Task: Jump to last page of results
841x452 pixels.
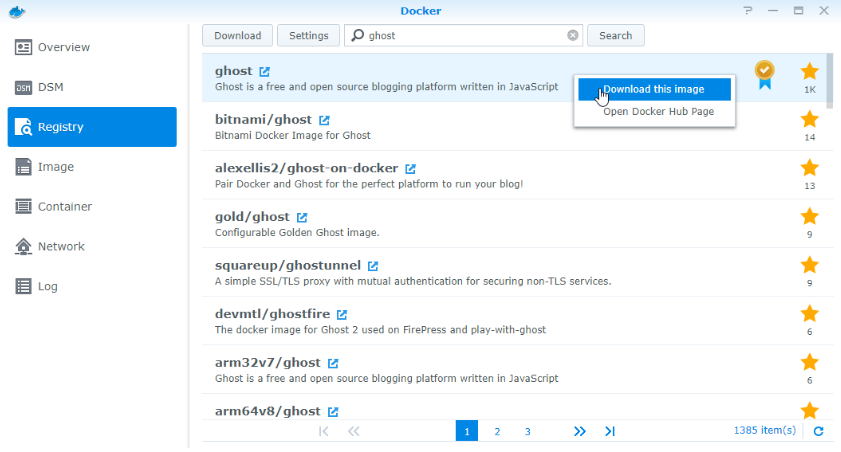Action: tap(610, 431)
